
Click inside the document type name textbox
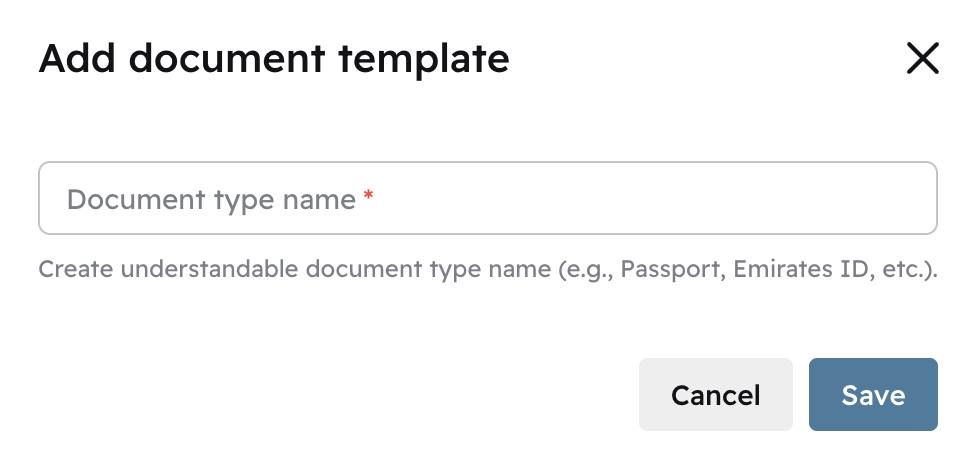487,198
